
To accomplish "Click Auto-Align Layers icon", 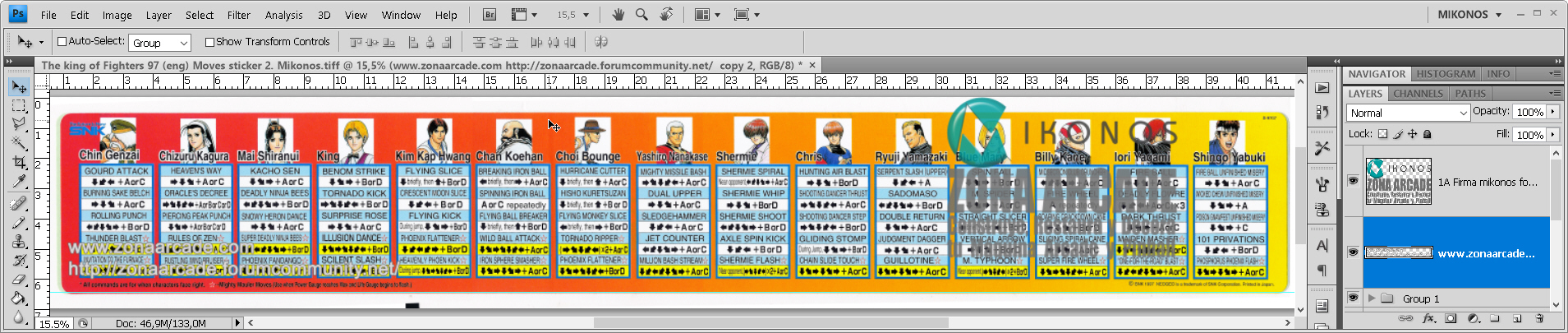I will click(601, 42).
